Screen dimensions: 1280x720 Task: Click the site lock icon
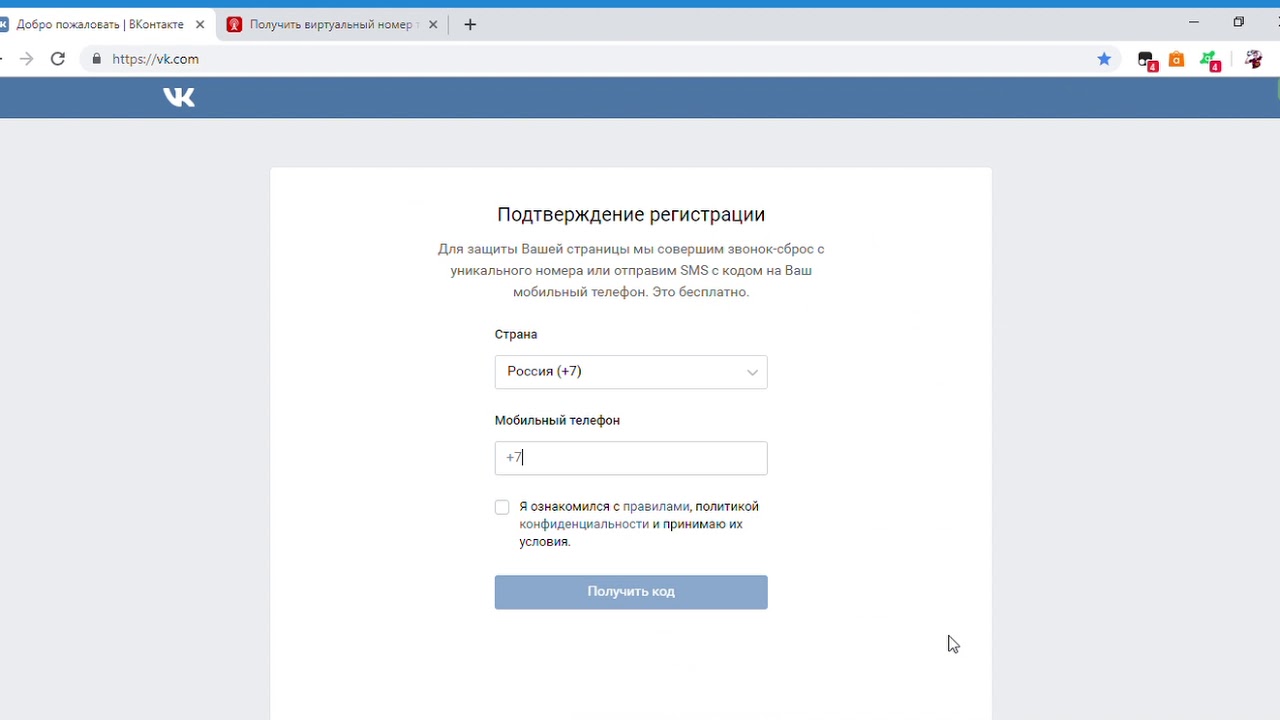click(97, 59)
